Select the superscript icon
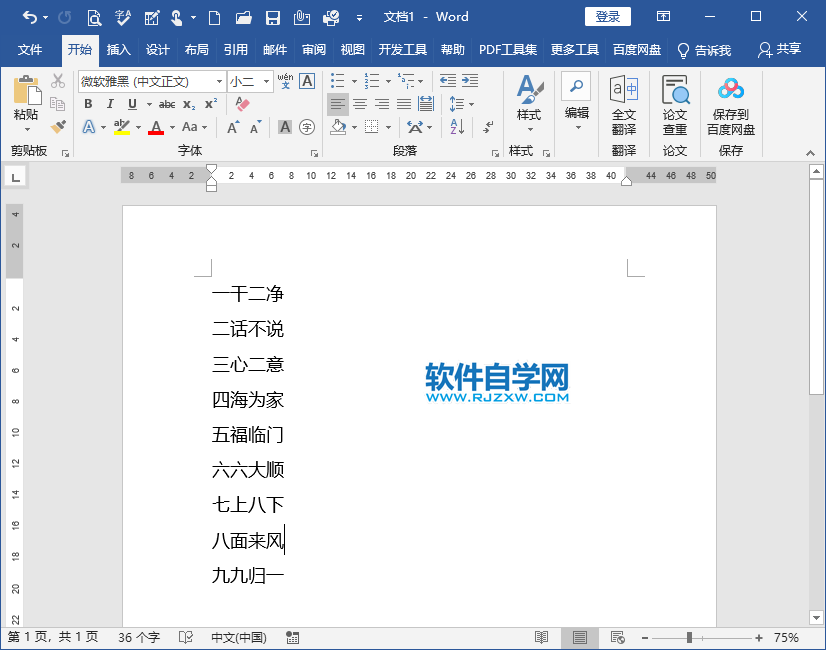The height and width of the screenshot is (650, 826). pyautogui.click(x=209, y=104)
